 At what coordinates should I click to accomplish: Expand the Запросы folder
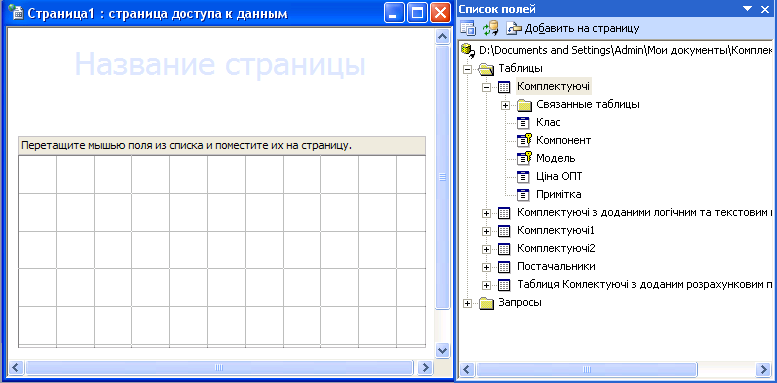pos(467,303)
